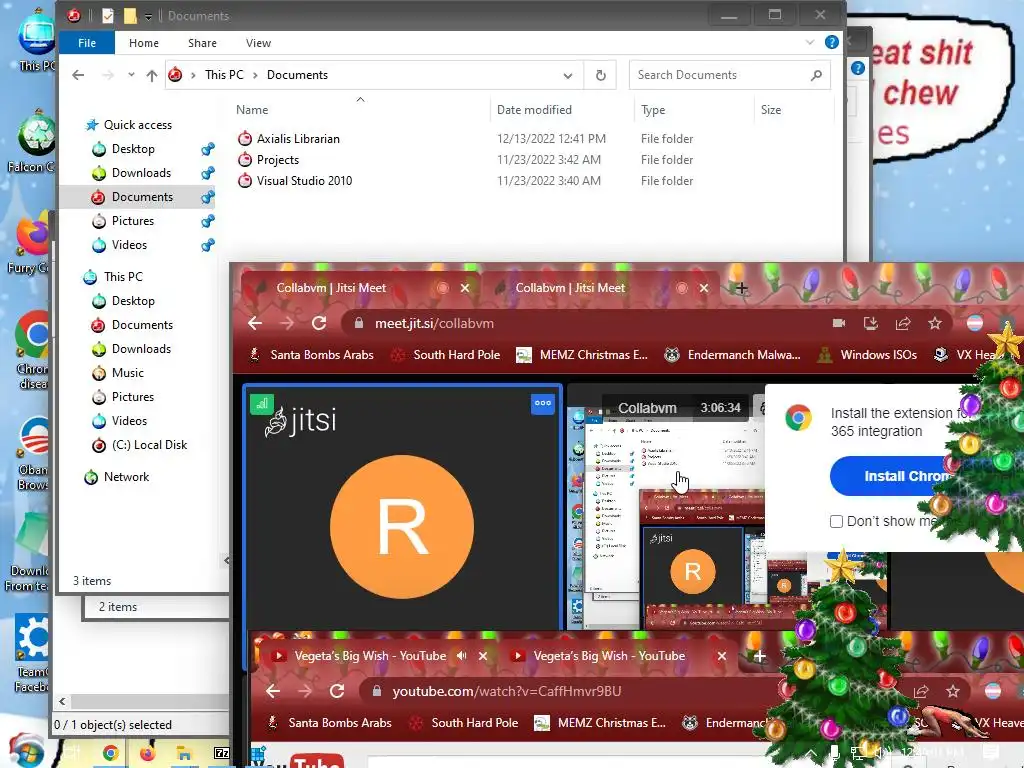This screenshot has height=768, width=1024.
Task: Reload the YouTube page
Action: click(x=337, y=691)
